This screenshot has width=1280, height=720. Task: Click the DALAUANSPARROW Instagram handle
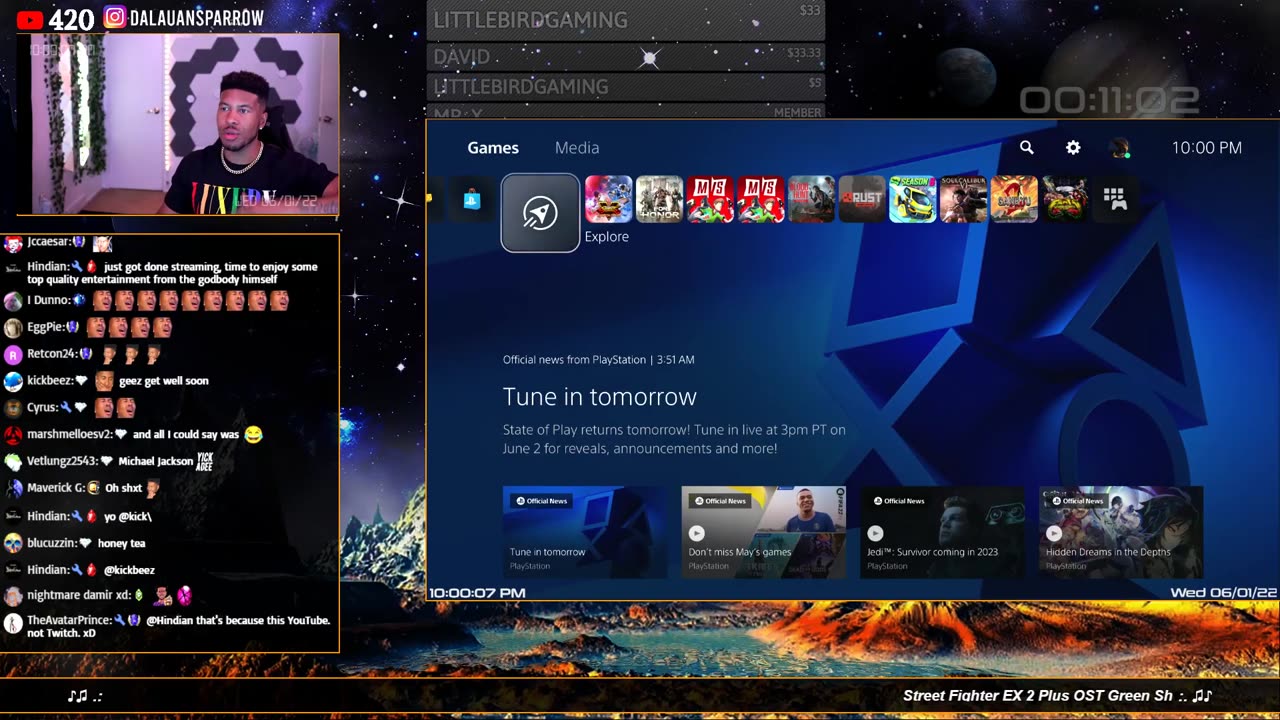click(197, 18)
